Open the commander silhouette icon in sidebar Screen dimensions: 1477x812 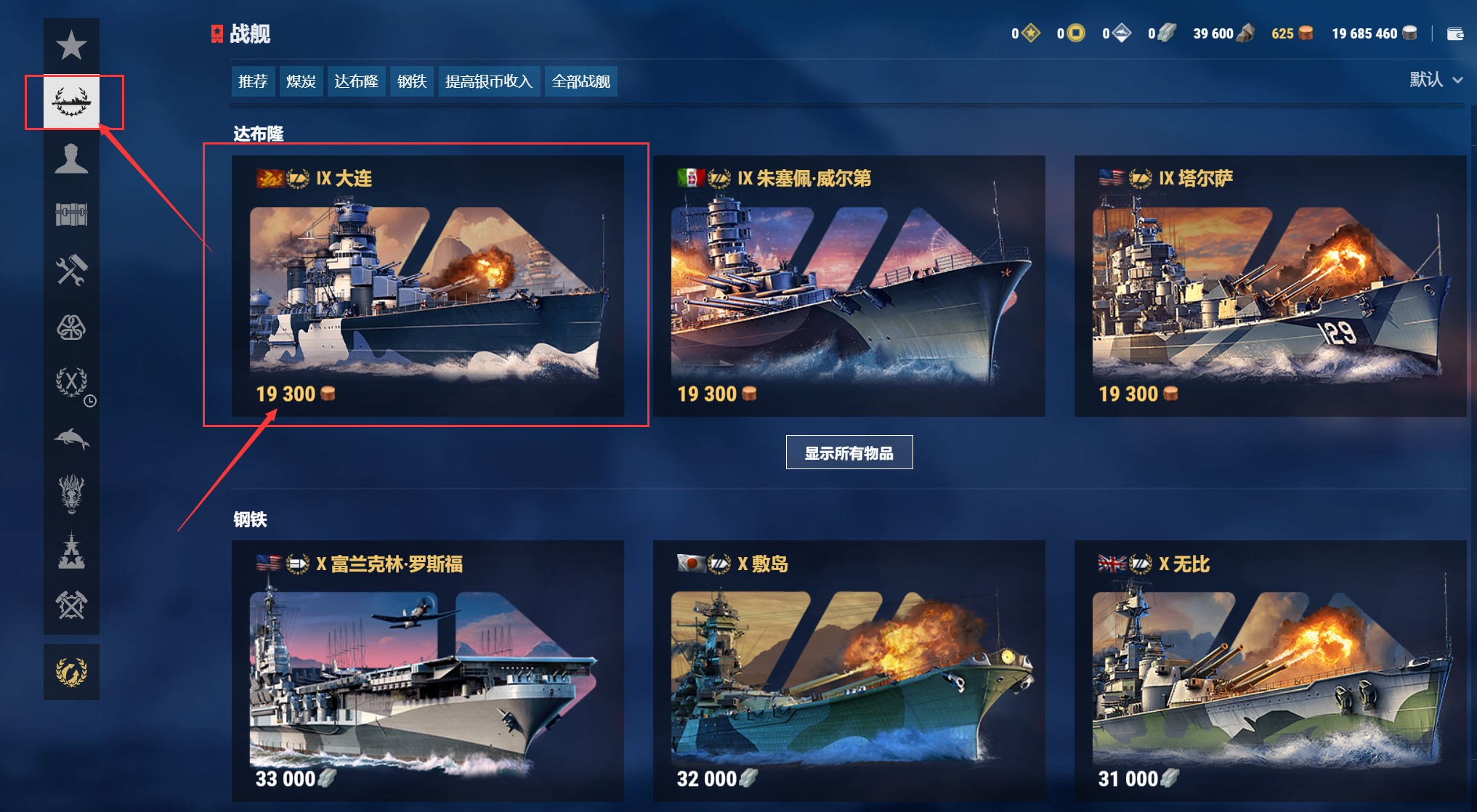point(71,158)
